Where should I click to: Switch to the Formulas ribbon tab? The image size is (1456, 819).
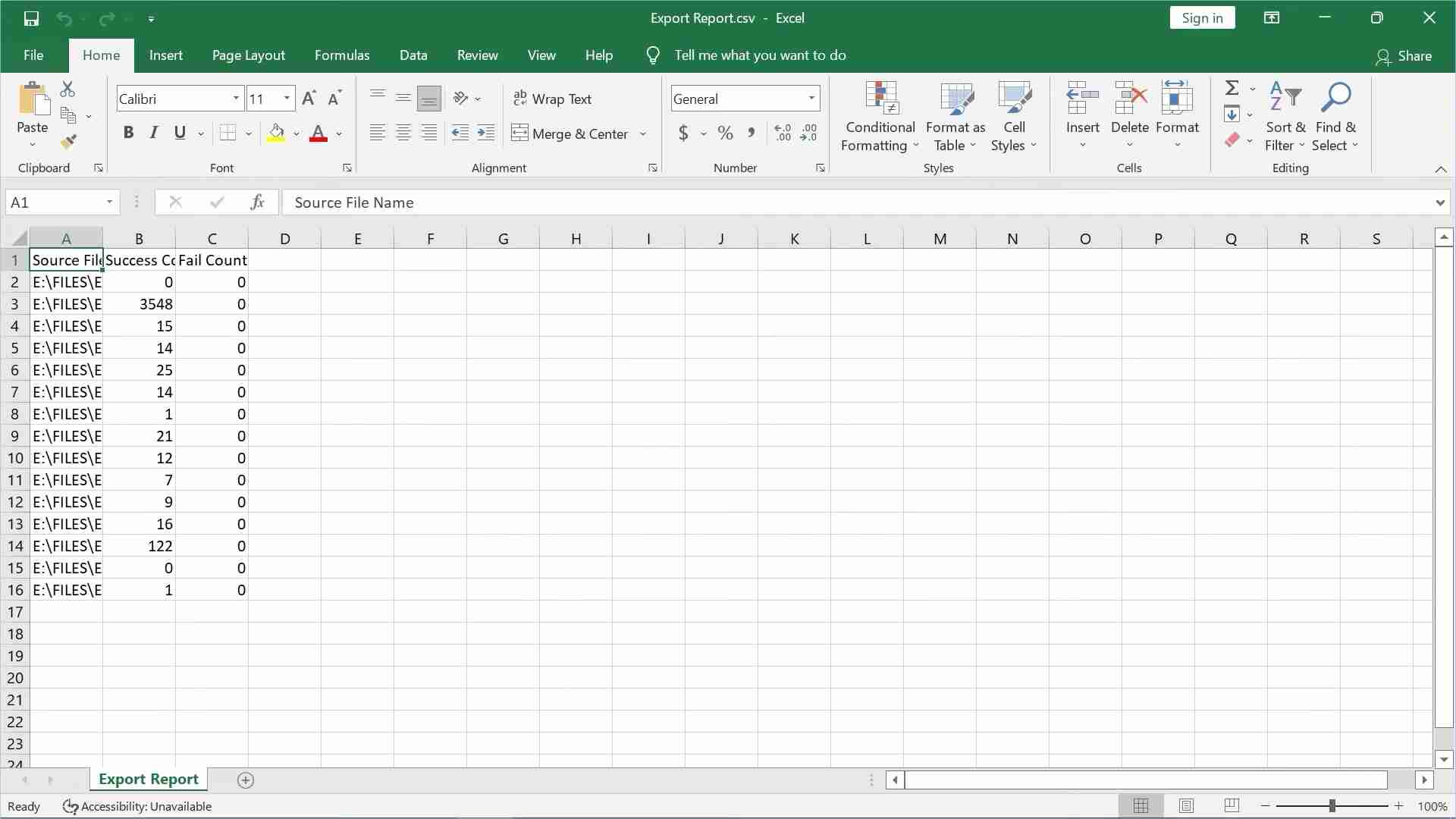pos(342,55)
